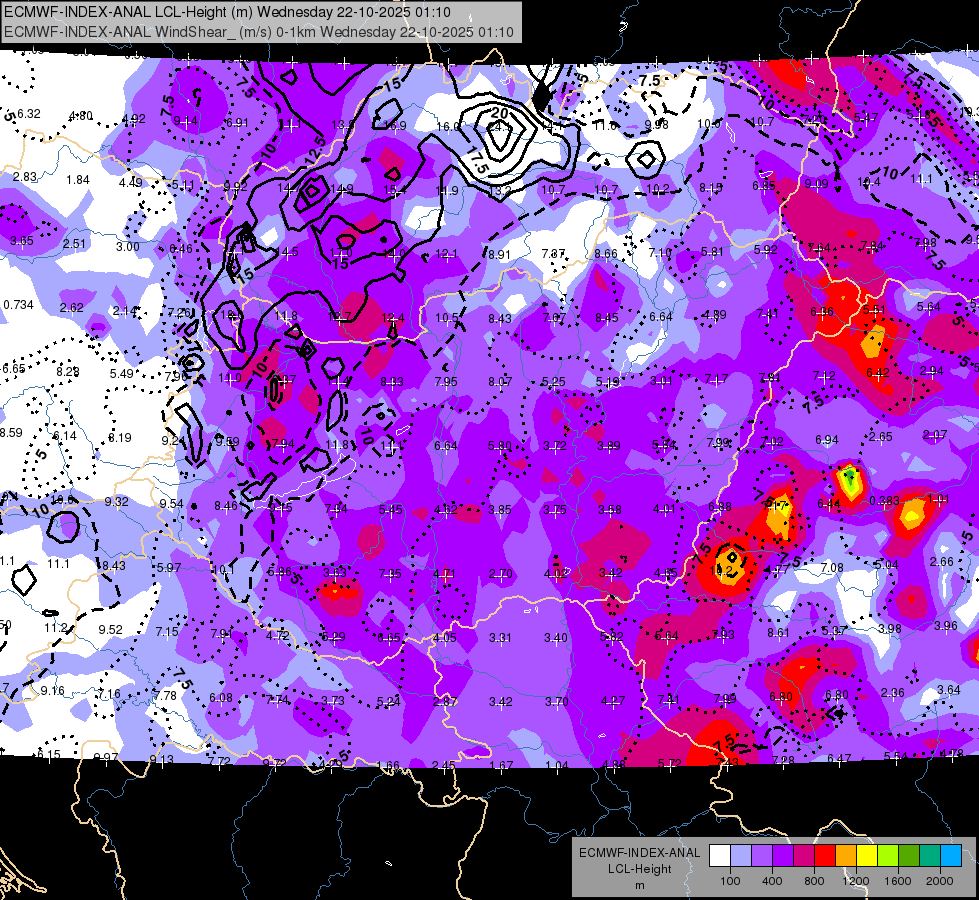Image resolution: width=979 pixels, height=900 pixels.
Task: Click the grid value 5.25
Action: tap(553, 382)
